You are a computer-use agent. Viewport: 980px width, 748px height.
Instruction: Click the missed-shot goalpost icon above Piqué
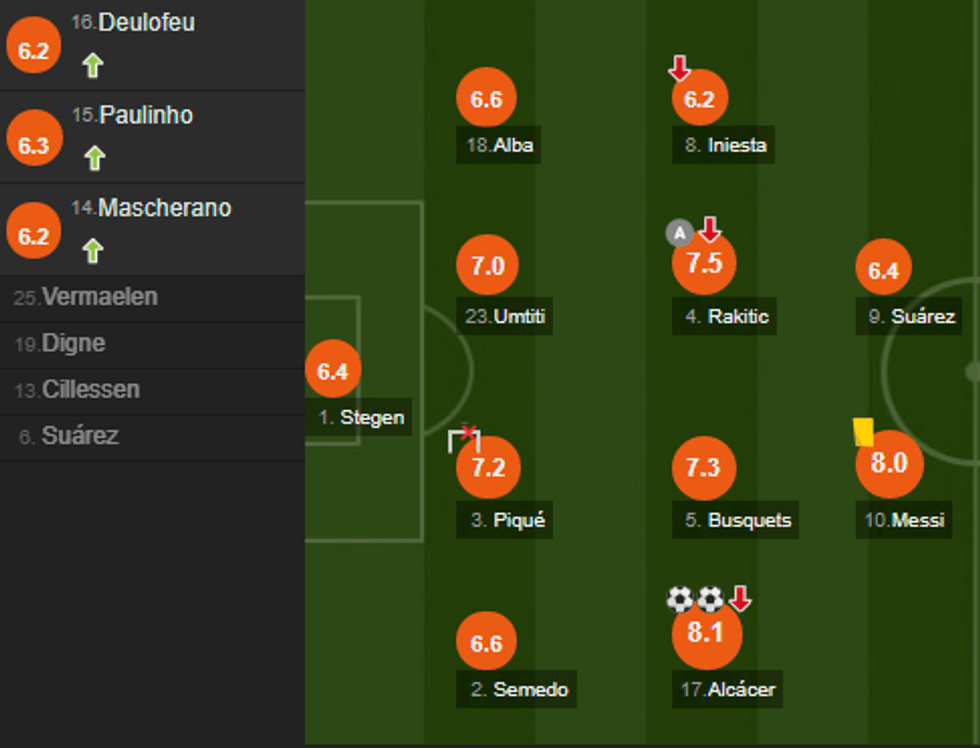[465, 437]
